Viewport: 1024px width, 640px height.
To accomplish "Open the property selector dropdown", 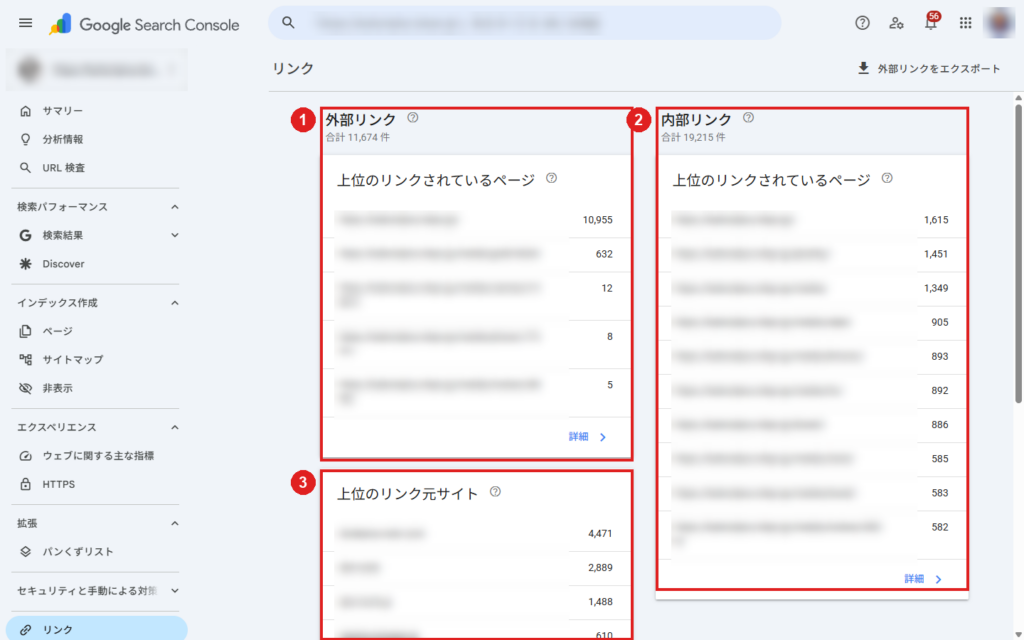I will [97, 69].
